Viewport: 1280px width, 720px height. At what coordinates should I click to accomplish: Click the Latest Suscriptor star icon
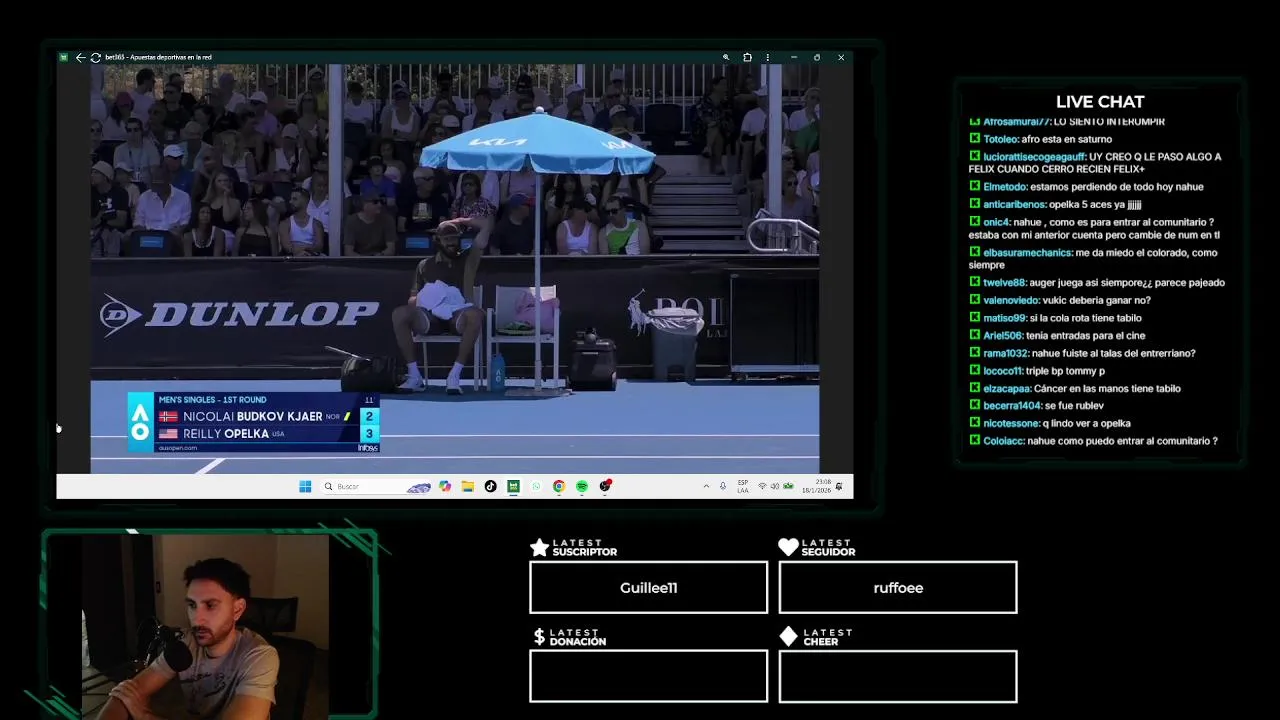click(539, 547)
